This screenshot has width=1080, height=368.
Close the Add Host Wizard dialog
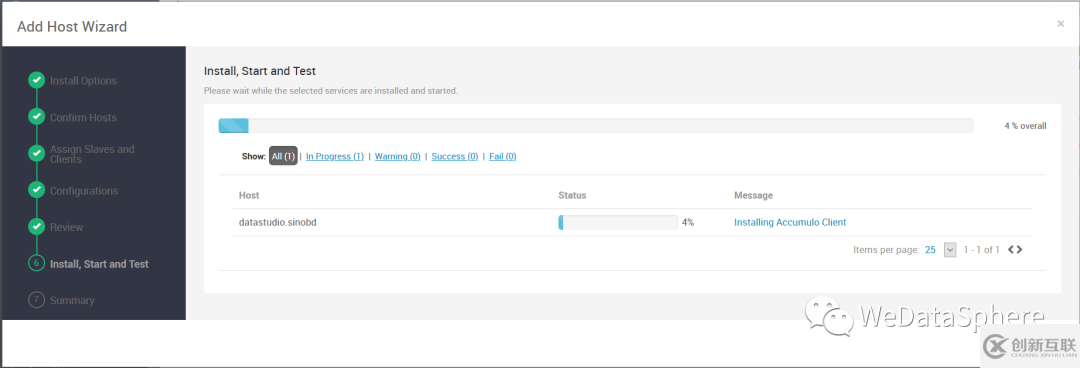1060,24
